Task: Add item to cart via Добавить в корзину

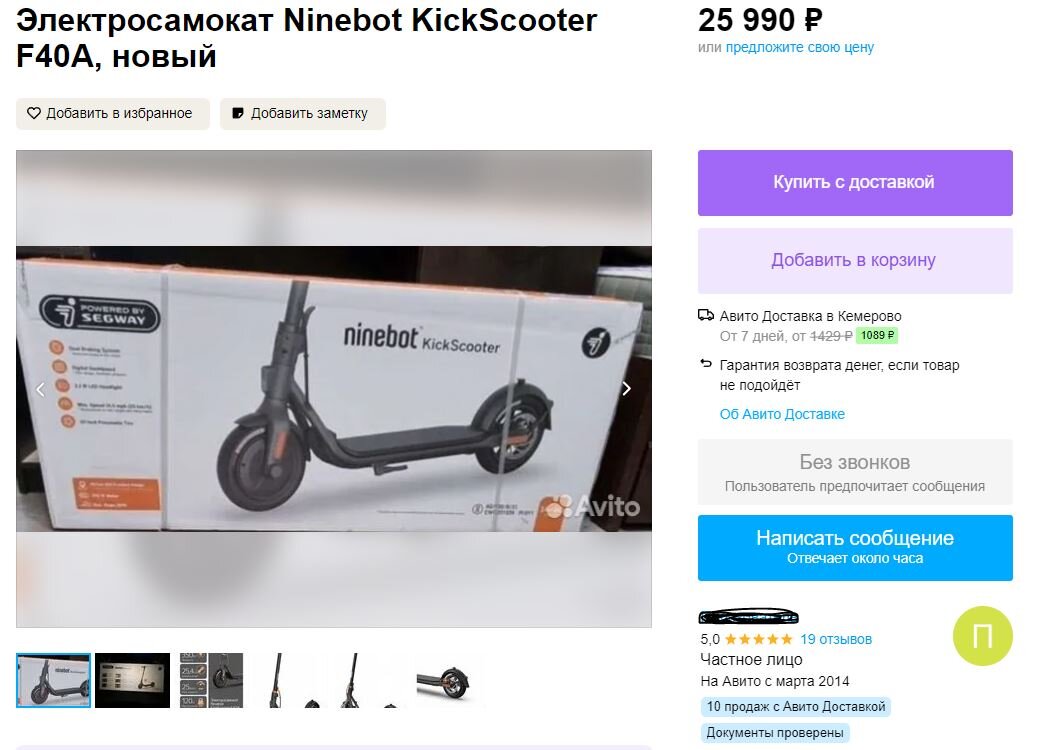Action: pos(855,261)
